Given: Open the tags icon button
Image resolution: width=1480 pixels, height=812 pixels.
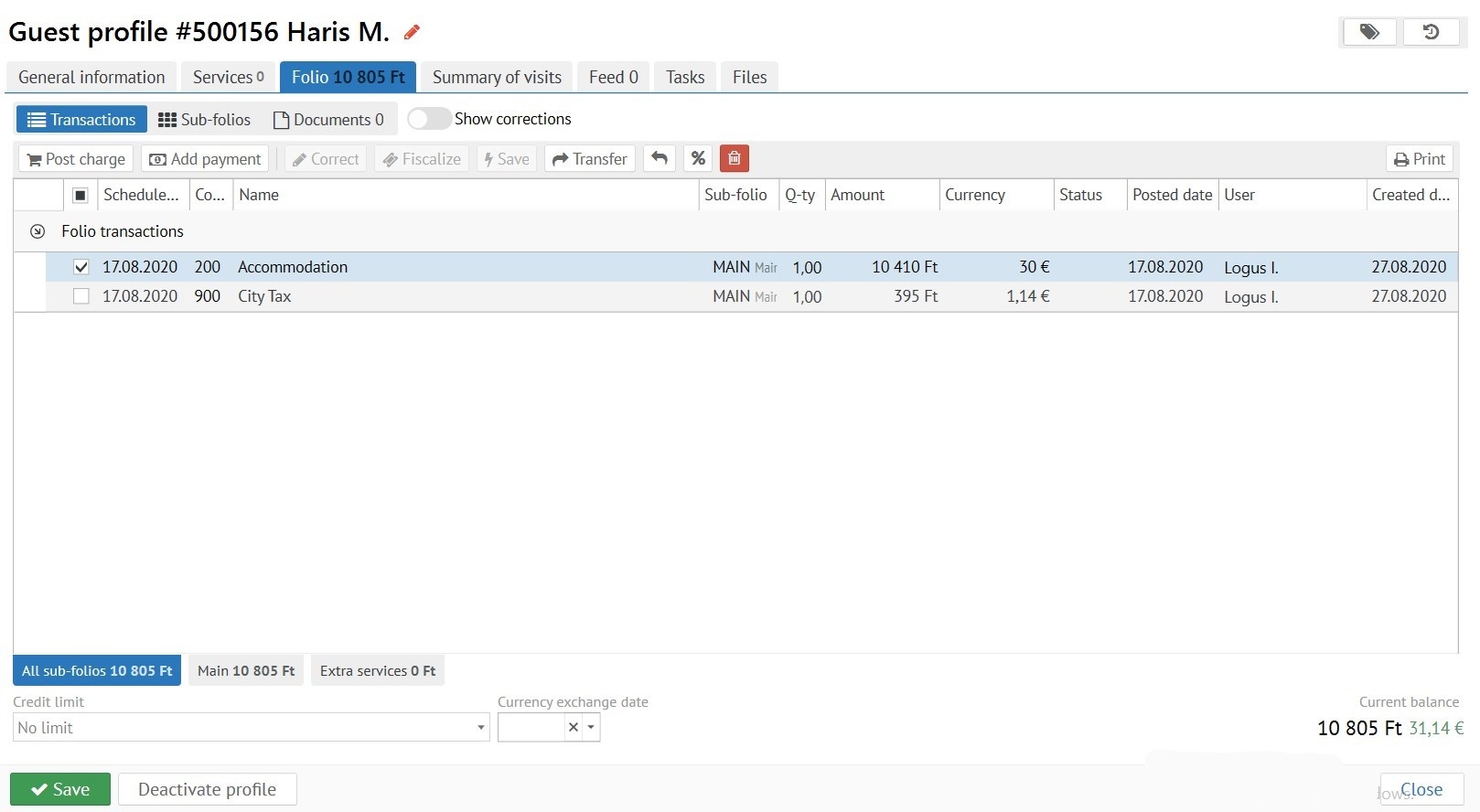Looking at the screenshot, I should tap(1369, 32).
